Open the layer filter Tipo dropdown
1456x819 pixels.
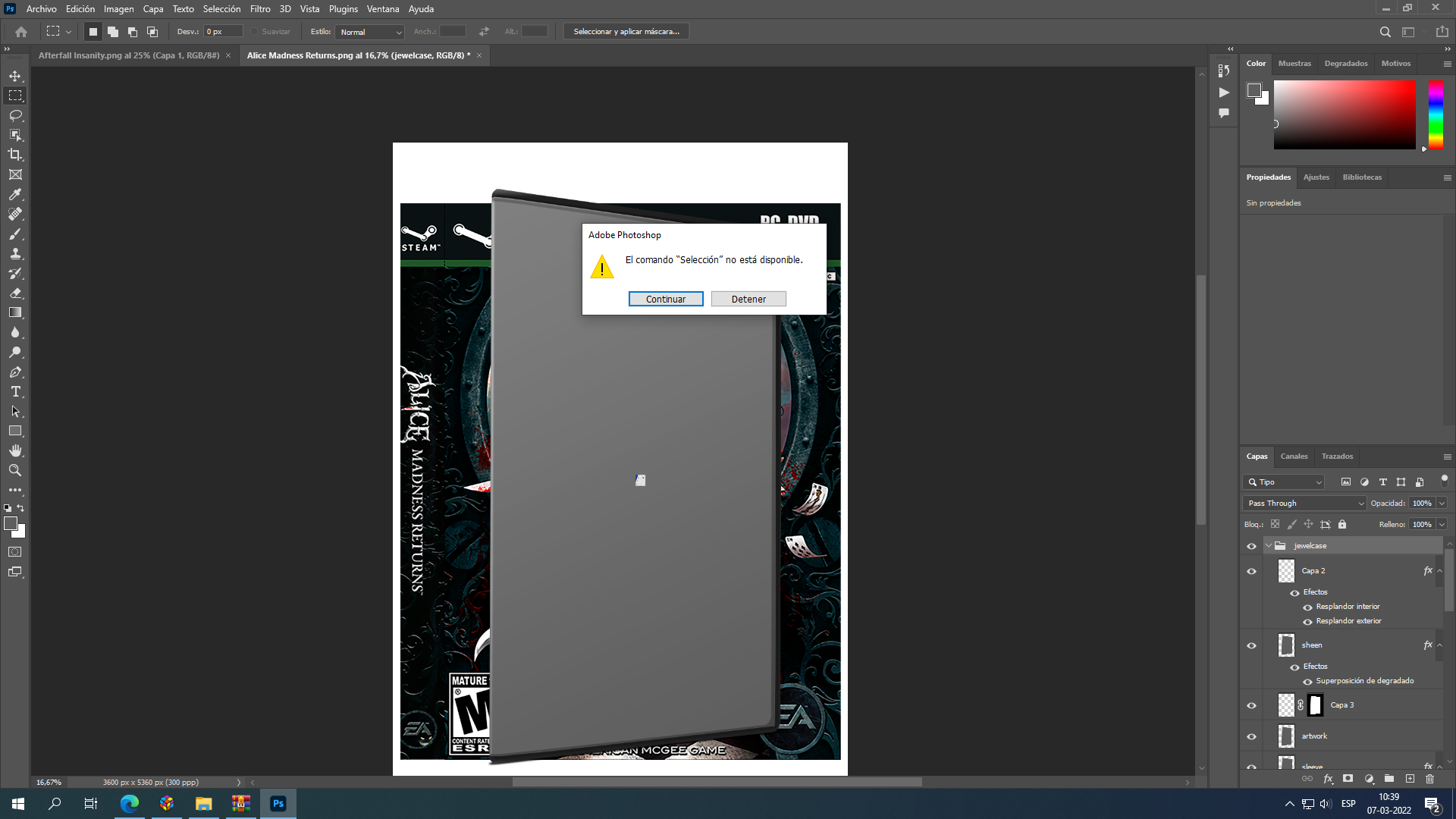coord(1283,482)
